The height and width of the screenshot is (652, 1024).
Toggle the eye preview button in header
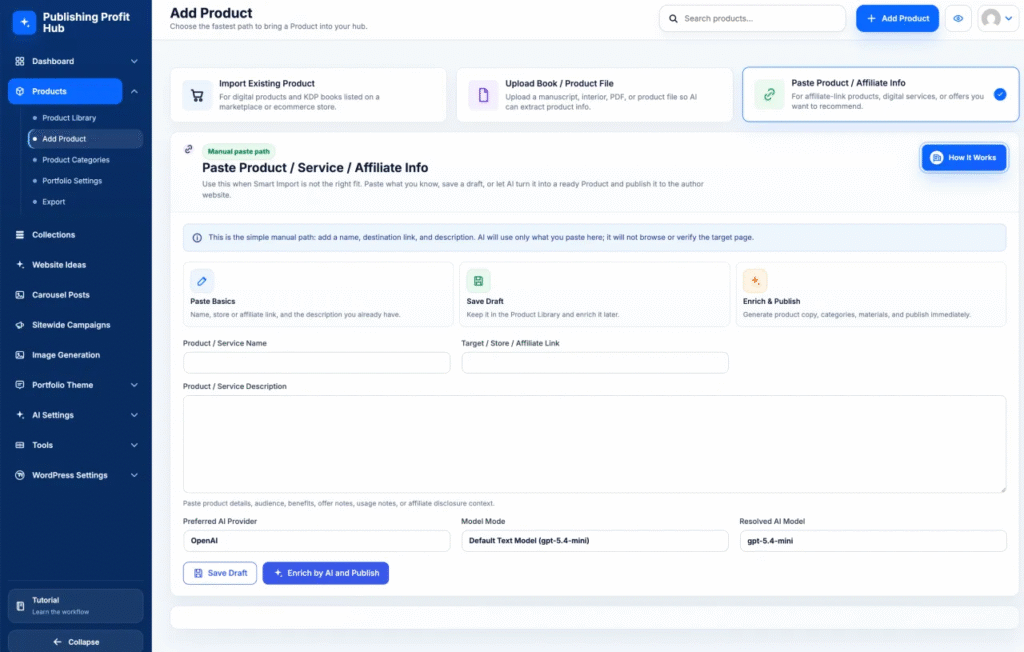coord(958,18)
